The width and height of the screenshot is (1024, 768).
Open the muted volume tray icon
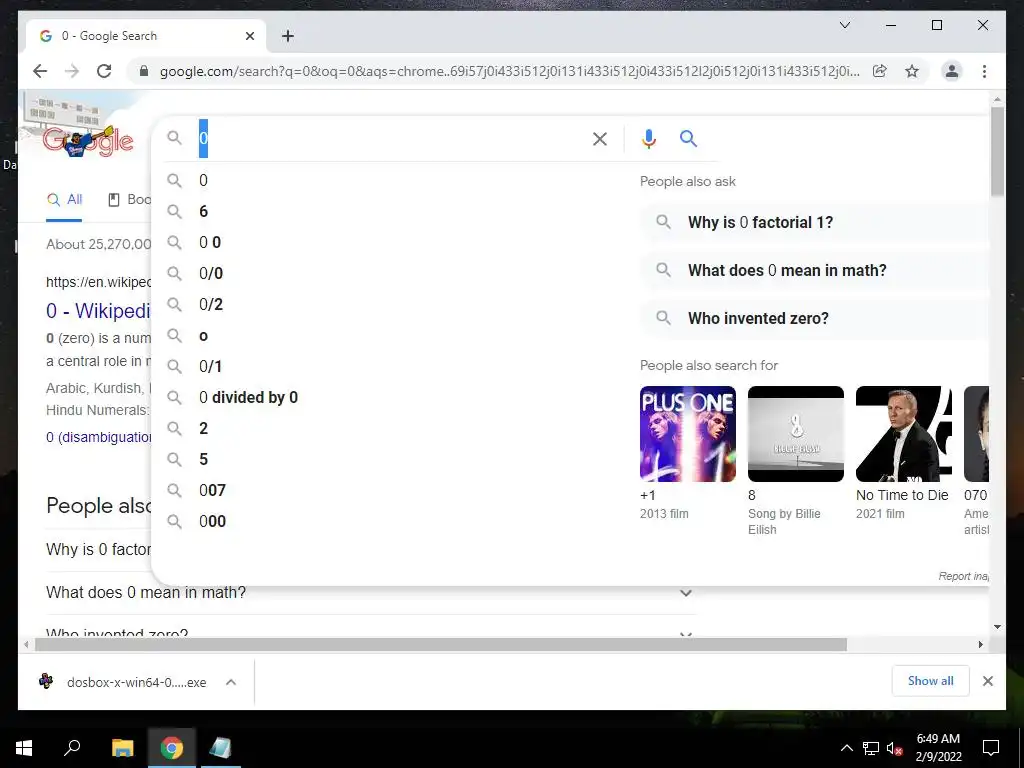click(x=895, y=748)
